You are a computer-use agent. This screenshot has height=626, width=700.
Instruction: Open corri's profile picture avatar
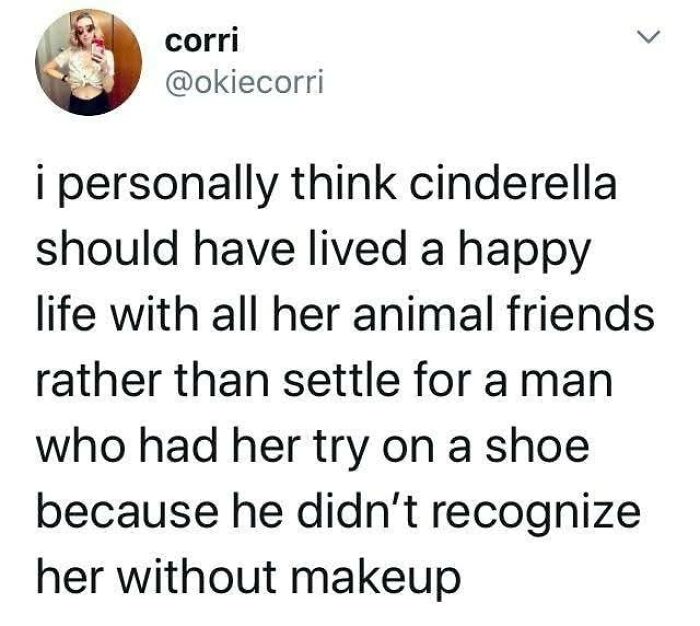tap(87, 65)
